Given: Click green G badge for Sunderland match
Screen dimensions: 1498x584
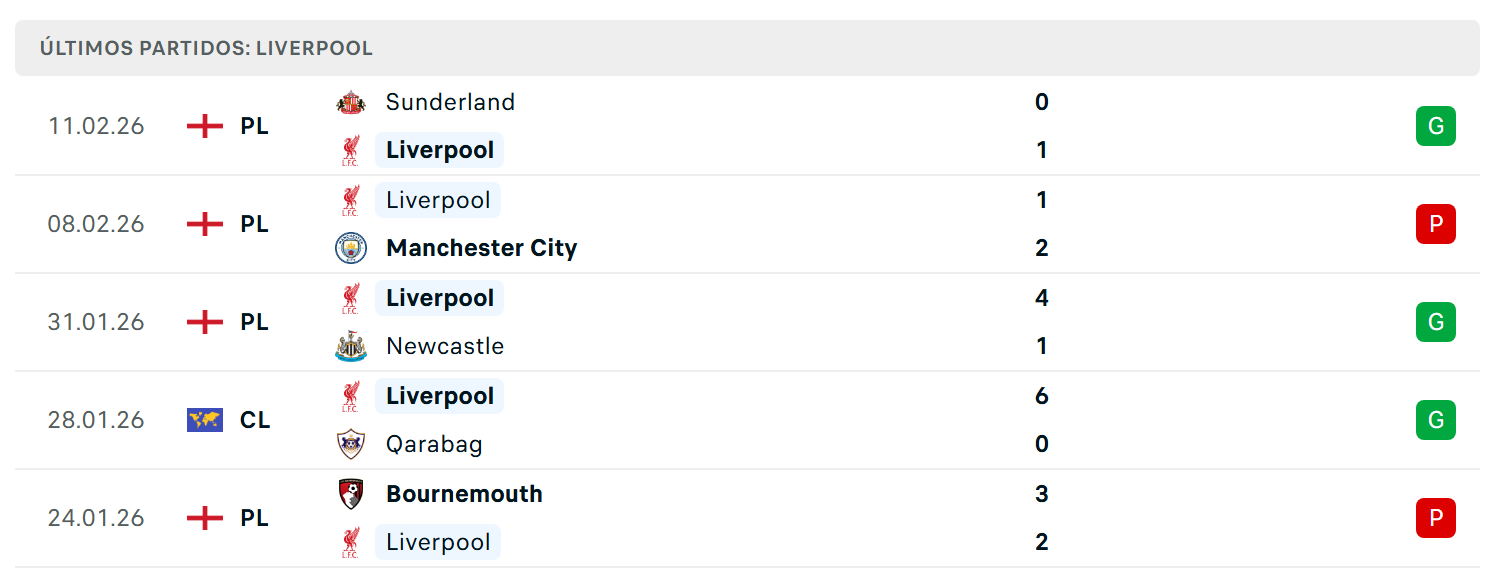Looking at the screenshot, I should click(x=1436, y=126).
